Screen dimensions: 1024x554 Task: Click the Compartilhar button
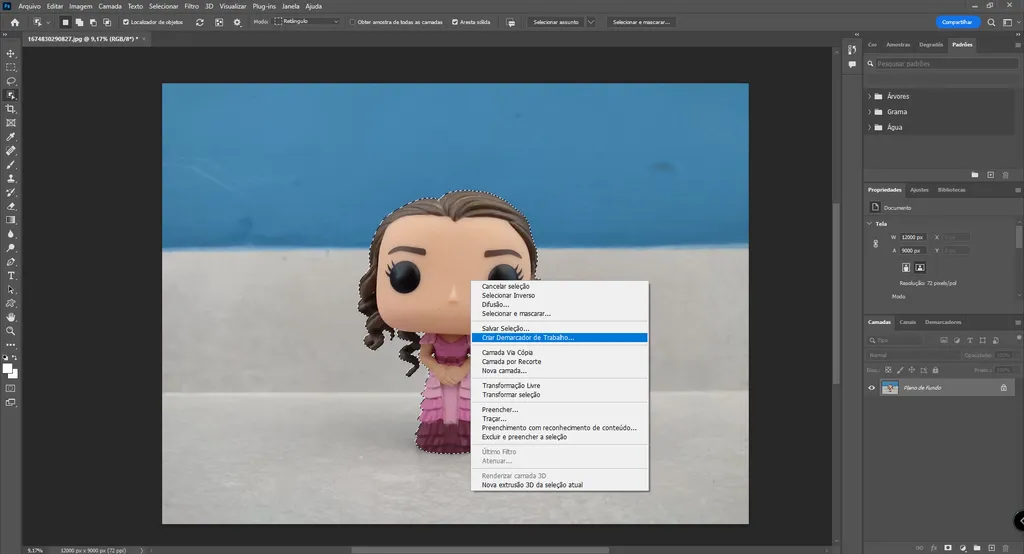pos(956,22)
